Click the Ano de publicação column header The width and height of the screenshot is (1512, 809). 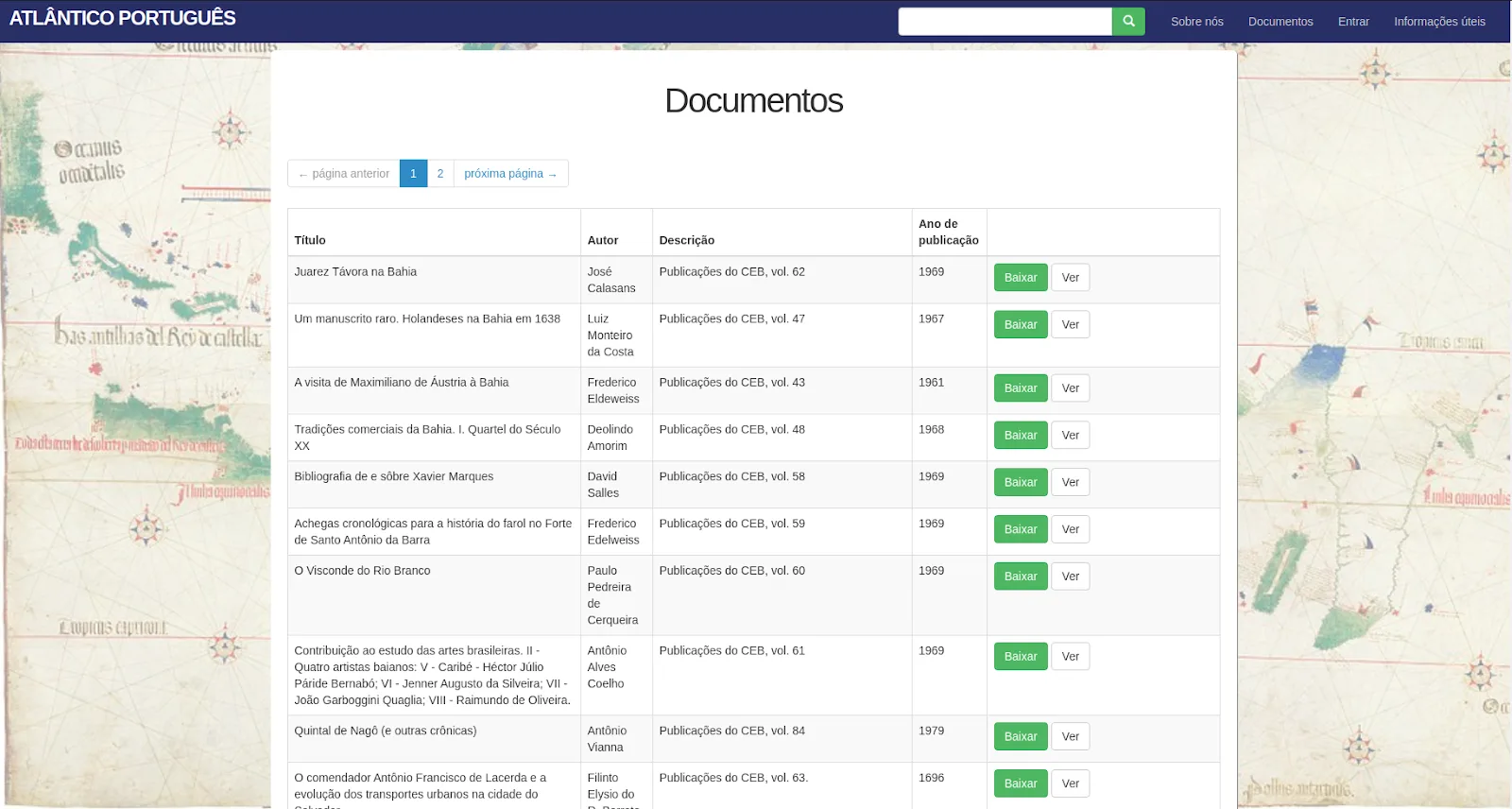(949, 232)
